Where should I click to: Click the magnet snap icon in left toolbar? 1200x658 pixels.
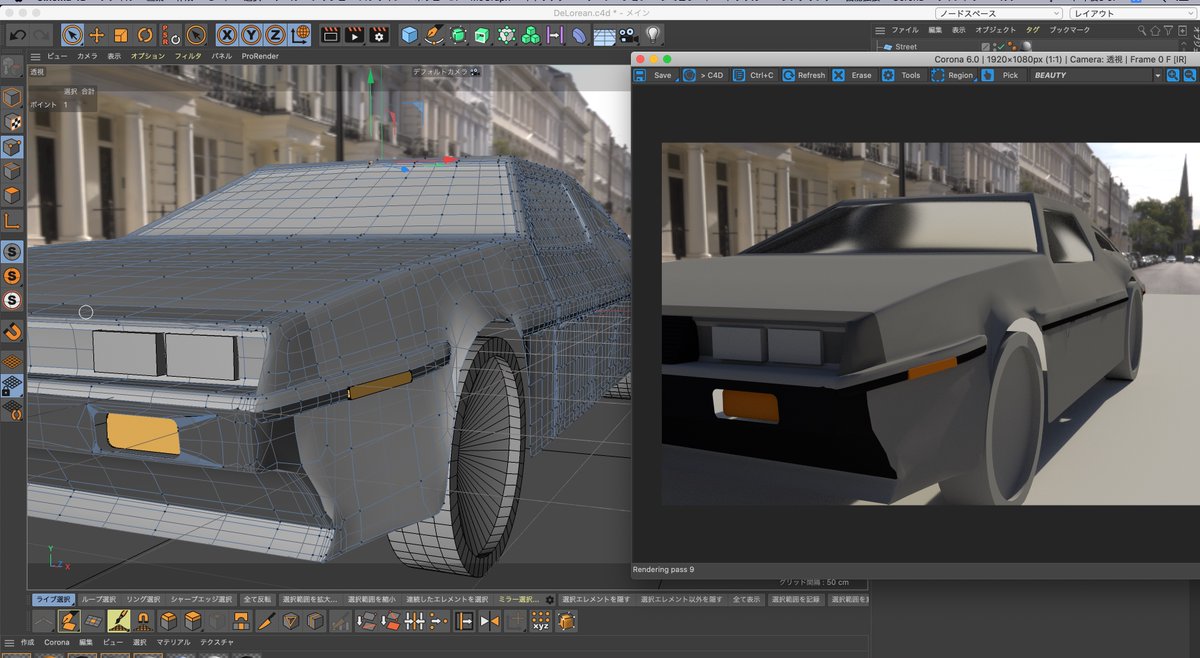click(13, 331)
